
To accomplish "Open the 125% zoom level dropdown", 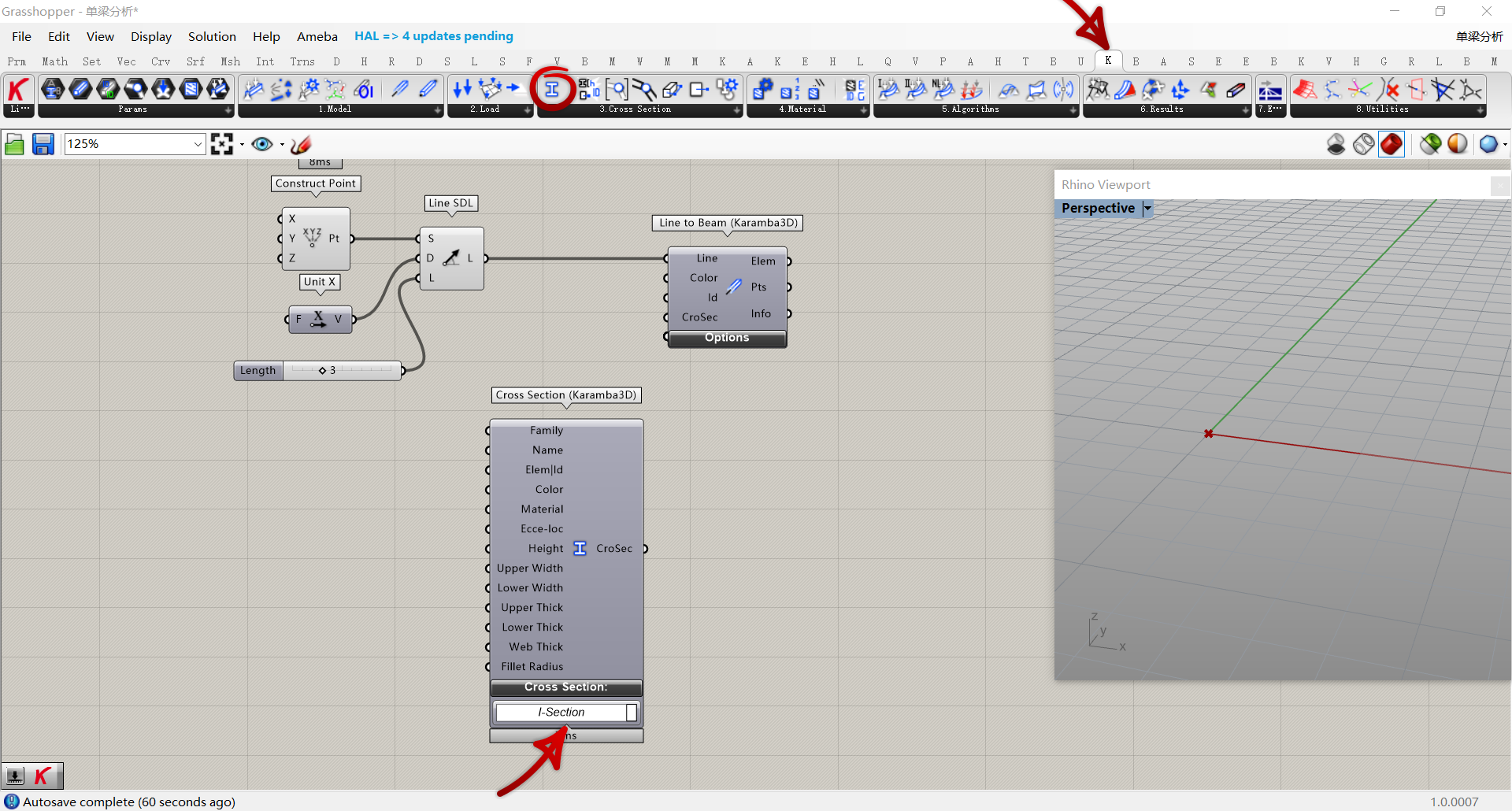I will pos(198,144).
